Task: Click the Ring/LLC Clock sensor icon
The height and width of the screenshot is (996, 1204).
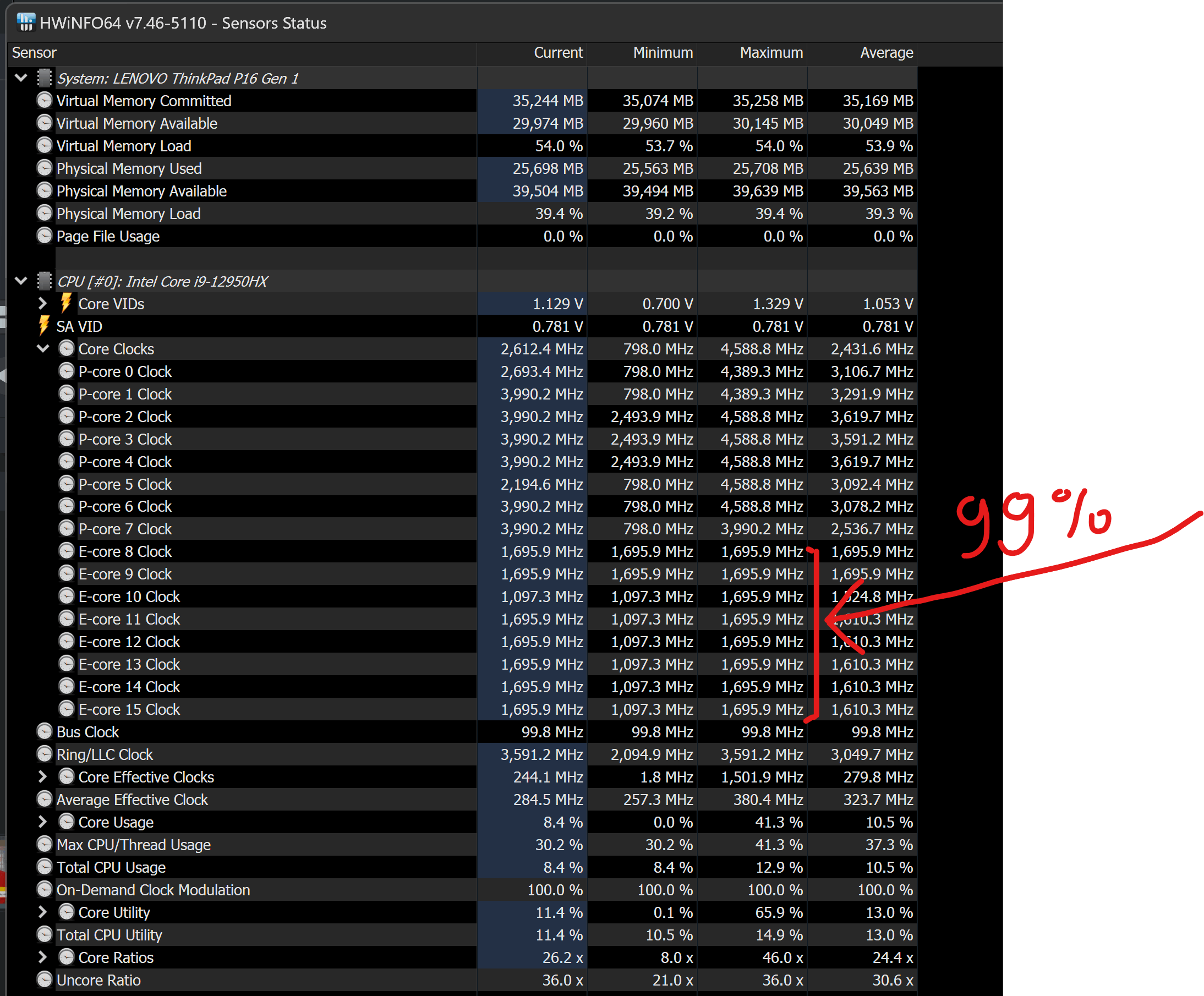Action: (x=44, y=754)
